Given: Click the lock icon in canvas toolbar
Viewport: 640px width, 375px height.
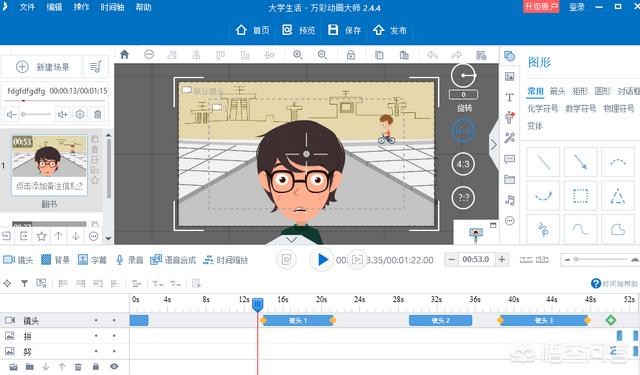Looking at the screenshot, I should coord(351,55).
